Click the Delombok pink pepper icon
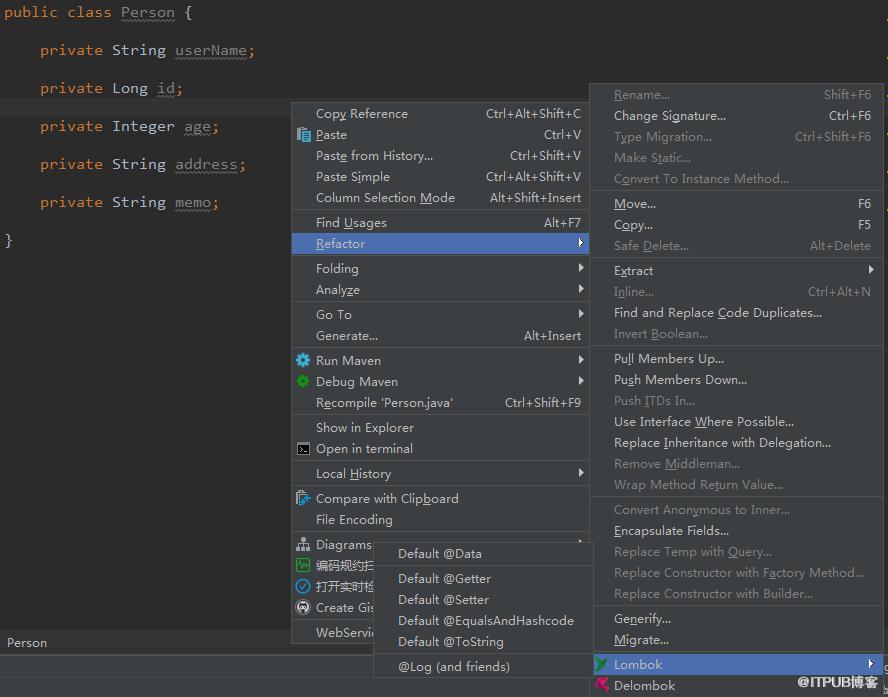Image resolution: width=888 pixels, height=697 pixels. tap(601, 685)
